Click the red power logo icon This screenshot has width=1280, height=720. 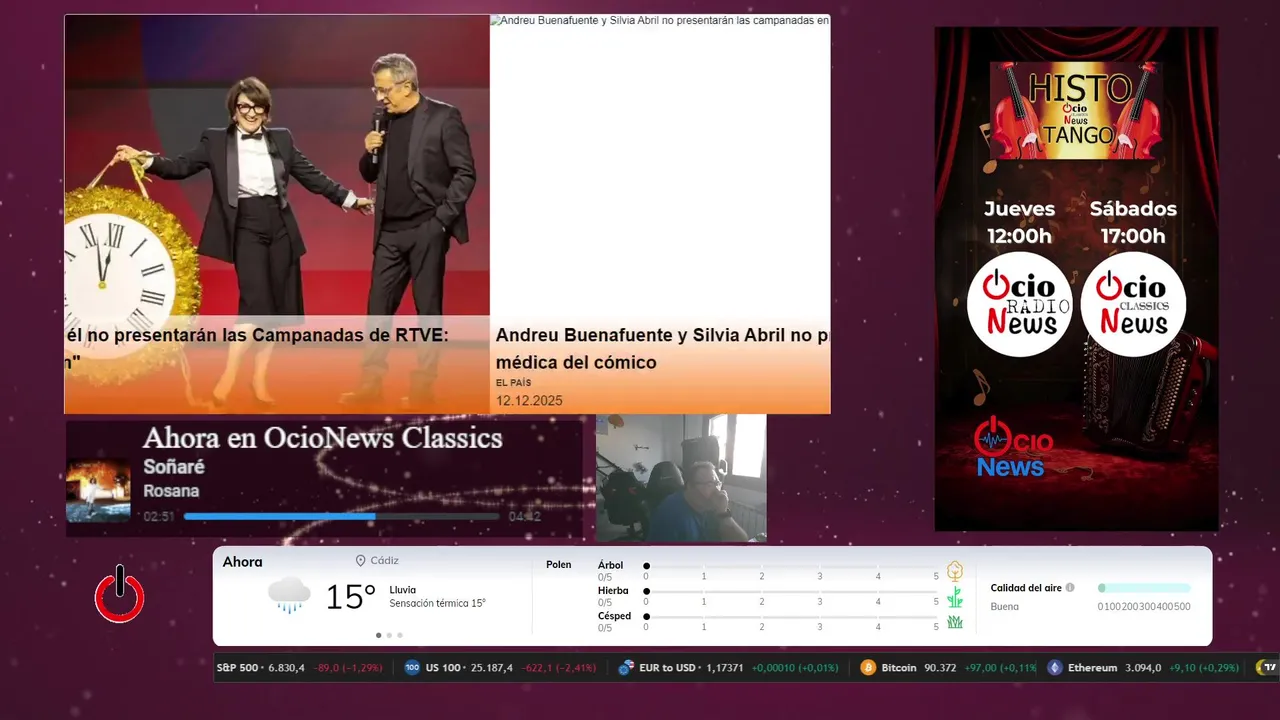pyautogui.click(x=119, y=594)
